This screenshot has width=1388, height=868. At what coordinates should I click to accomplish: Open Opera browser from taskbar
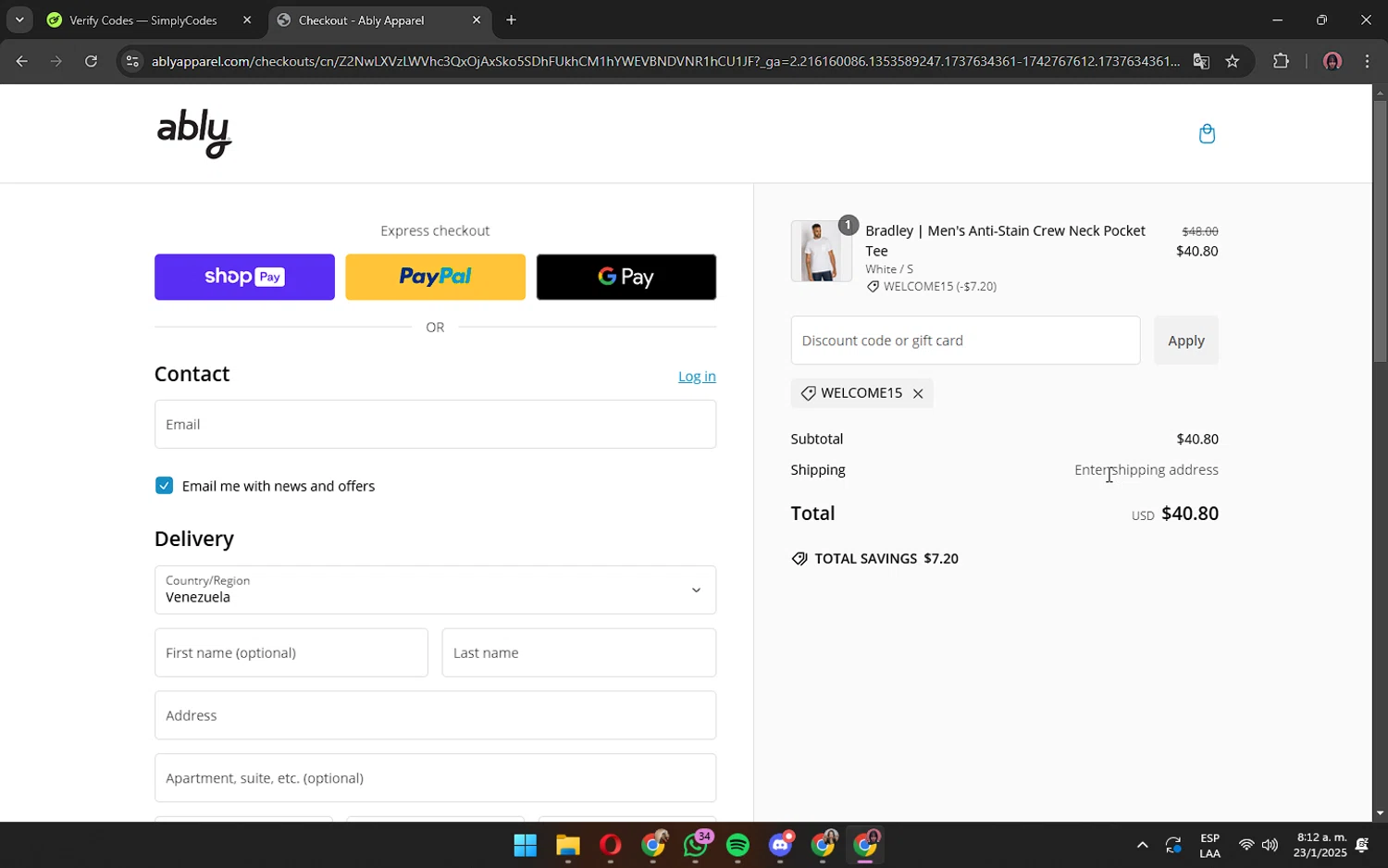(x=610, y=845)
